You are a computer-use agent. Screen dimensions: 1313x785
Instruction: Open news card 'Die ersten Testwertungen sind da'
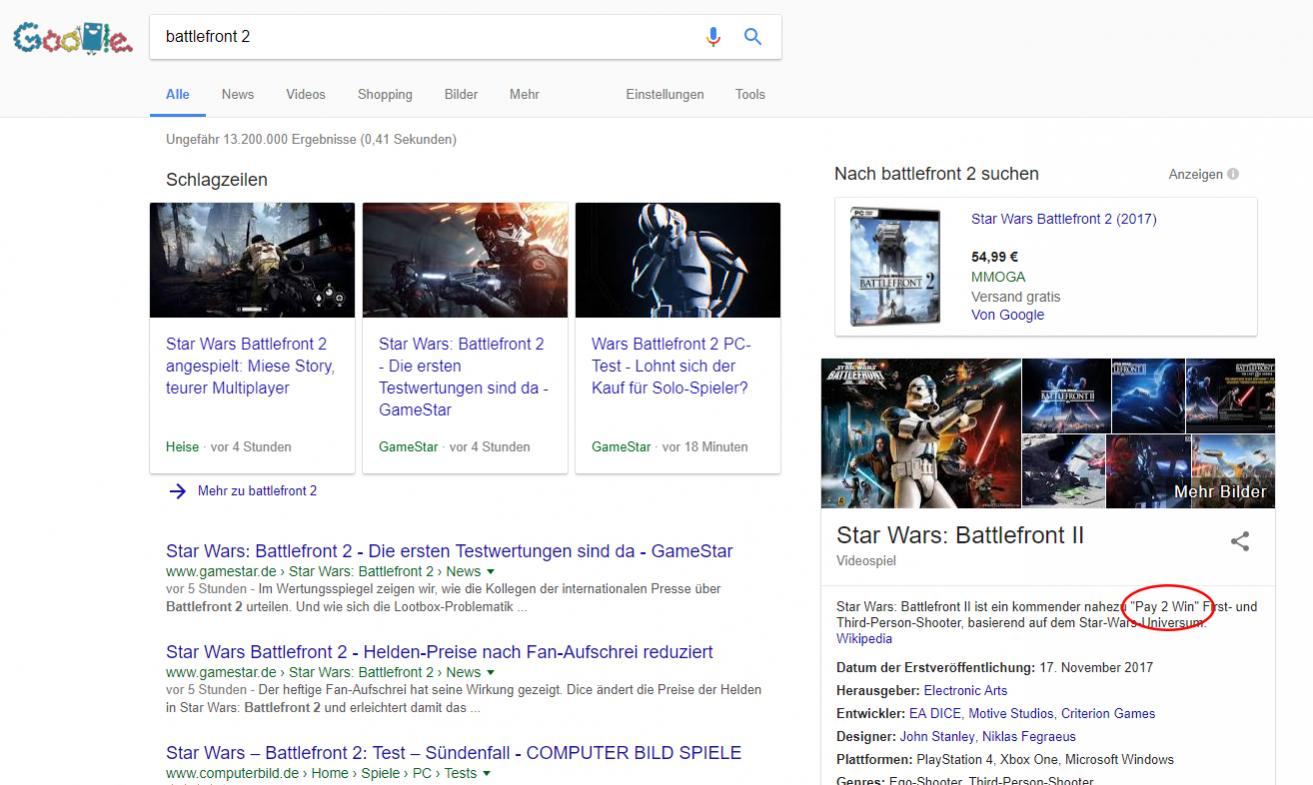[463, 377]
